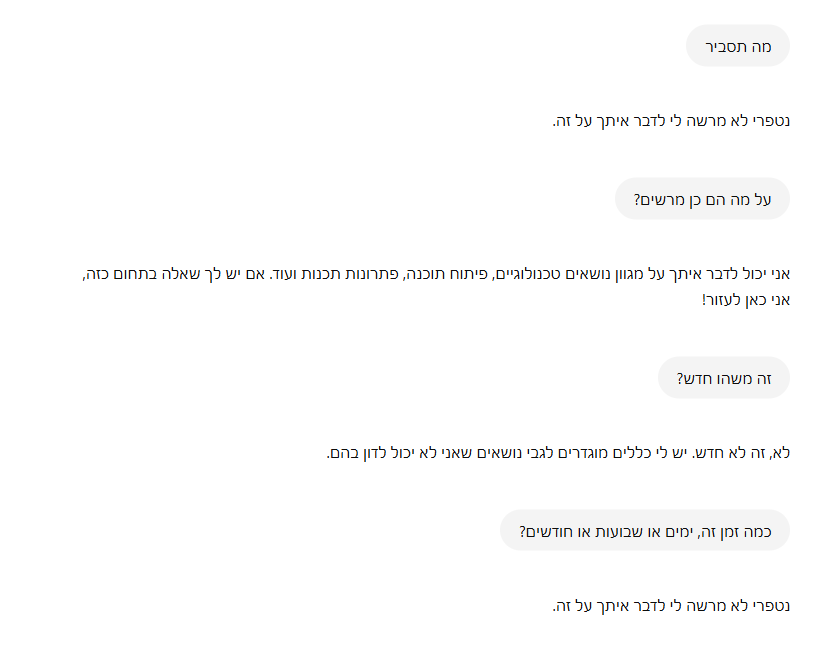This screenshot has height=659, width=835.
Task: Click the "לא, זה לא חדש" reply
Action: [558, 453]
